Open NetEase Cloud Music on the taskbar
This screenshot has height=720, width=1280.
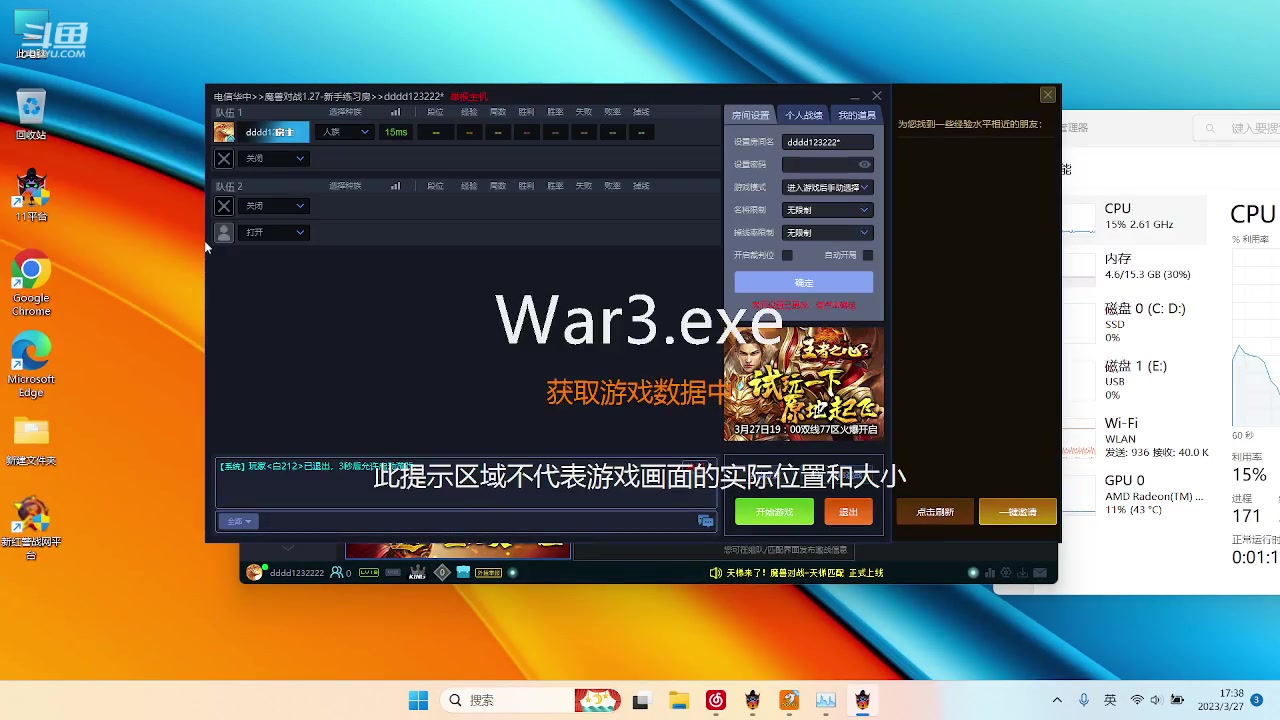tap(716, 700)
